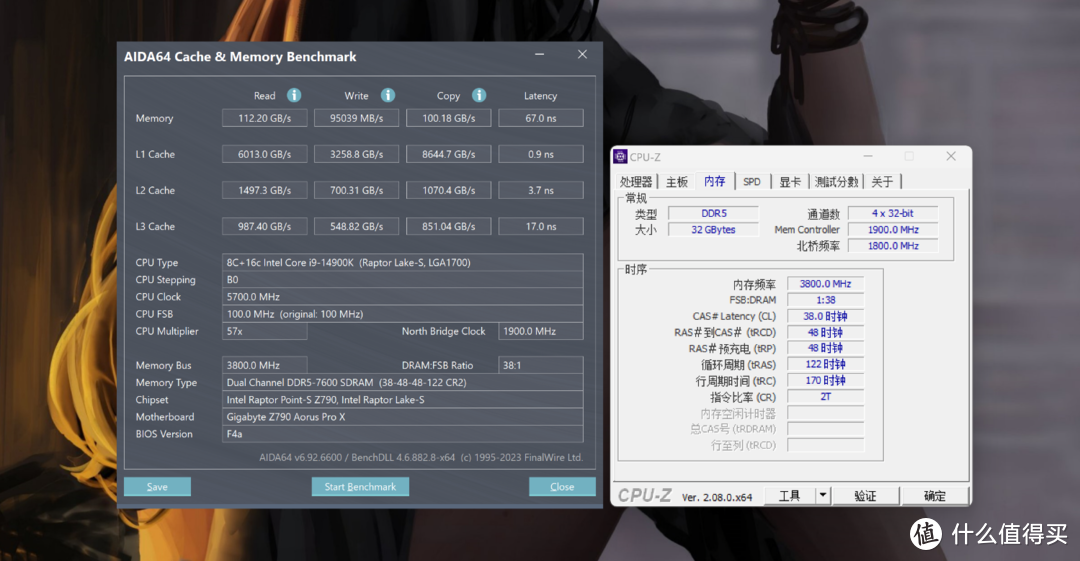Screen dimensions: 1080x561
Task: Close the AIDA64 window with the X
Action: click(x=583, y=54)
